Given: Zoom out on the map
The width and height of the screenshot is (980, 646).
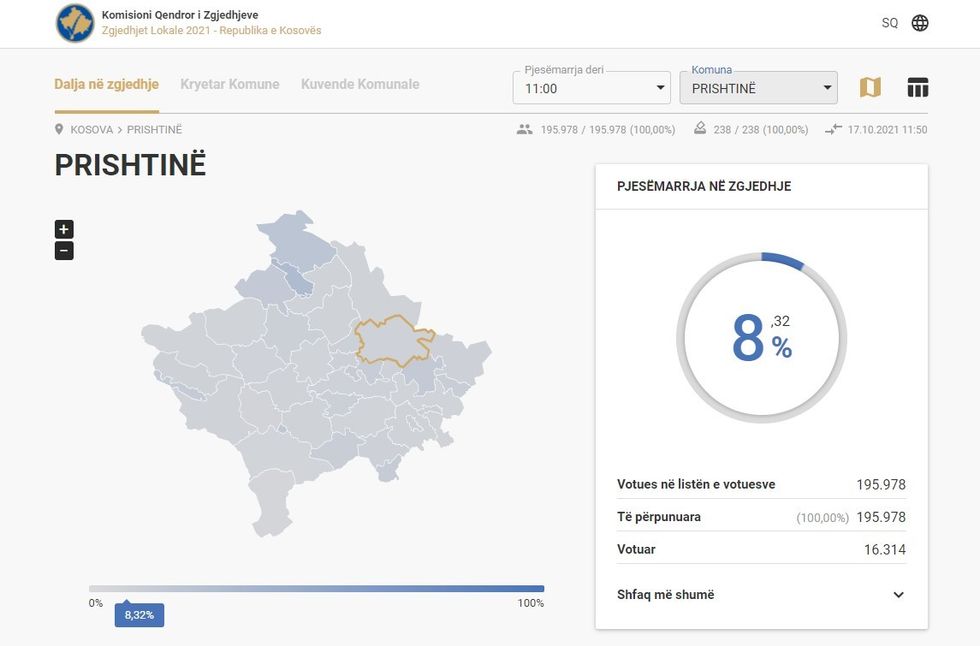Looking at the screenshot, I should 64,250.
